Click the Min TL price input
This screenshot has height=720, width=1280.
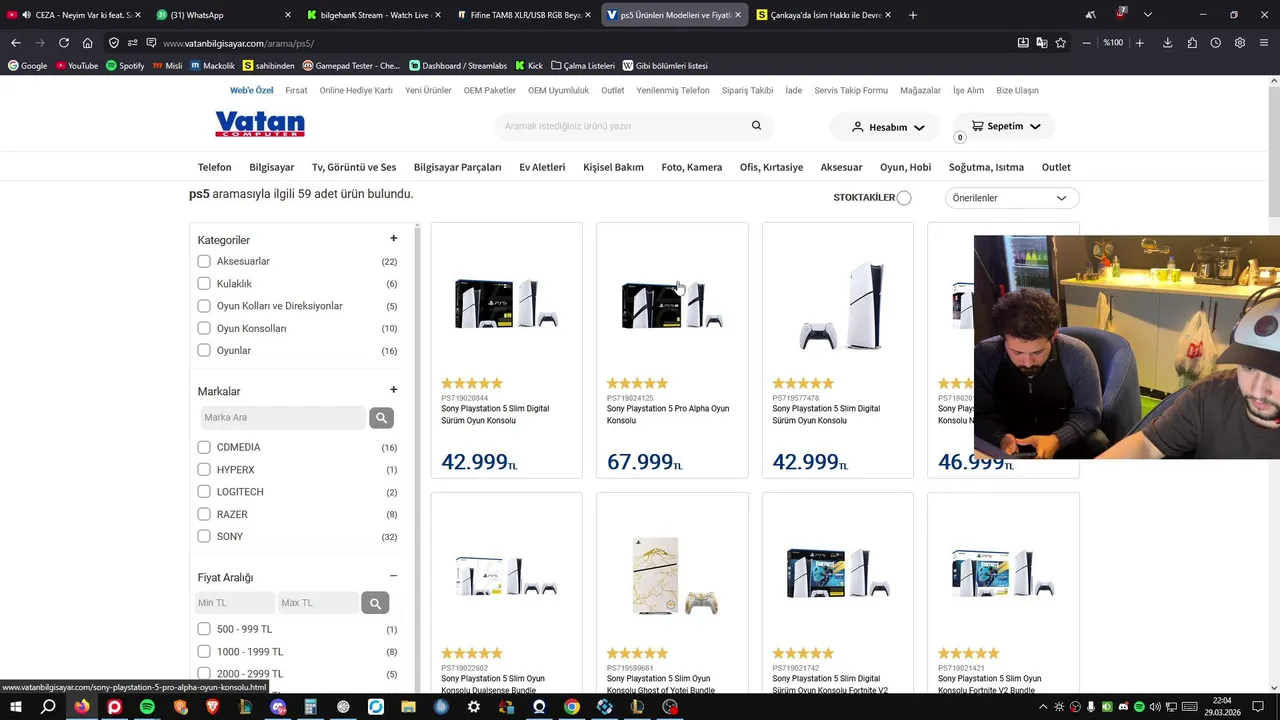[x=234, y=603]
